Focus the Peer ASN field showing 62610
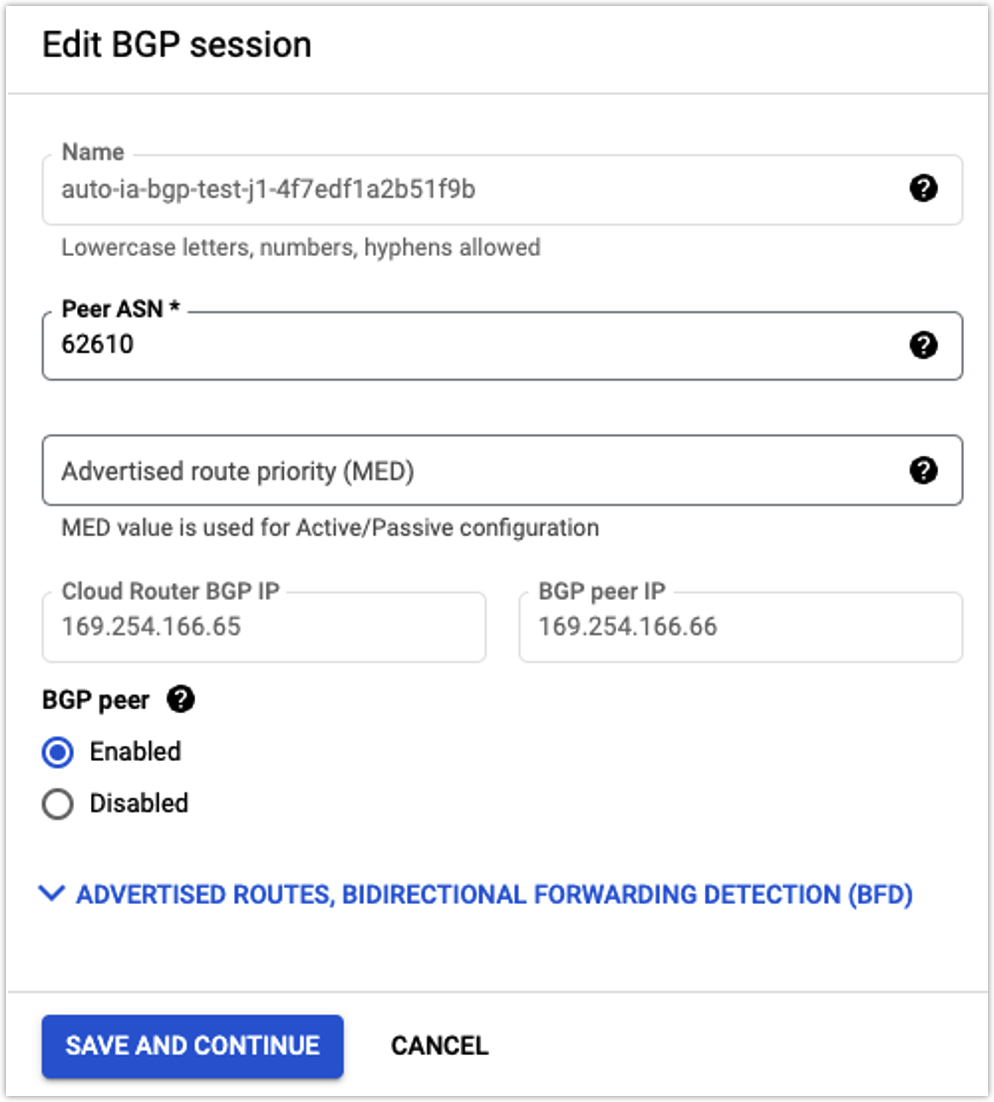The width and height of the screenshot is (994, 1102). click(502, 346)
